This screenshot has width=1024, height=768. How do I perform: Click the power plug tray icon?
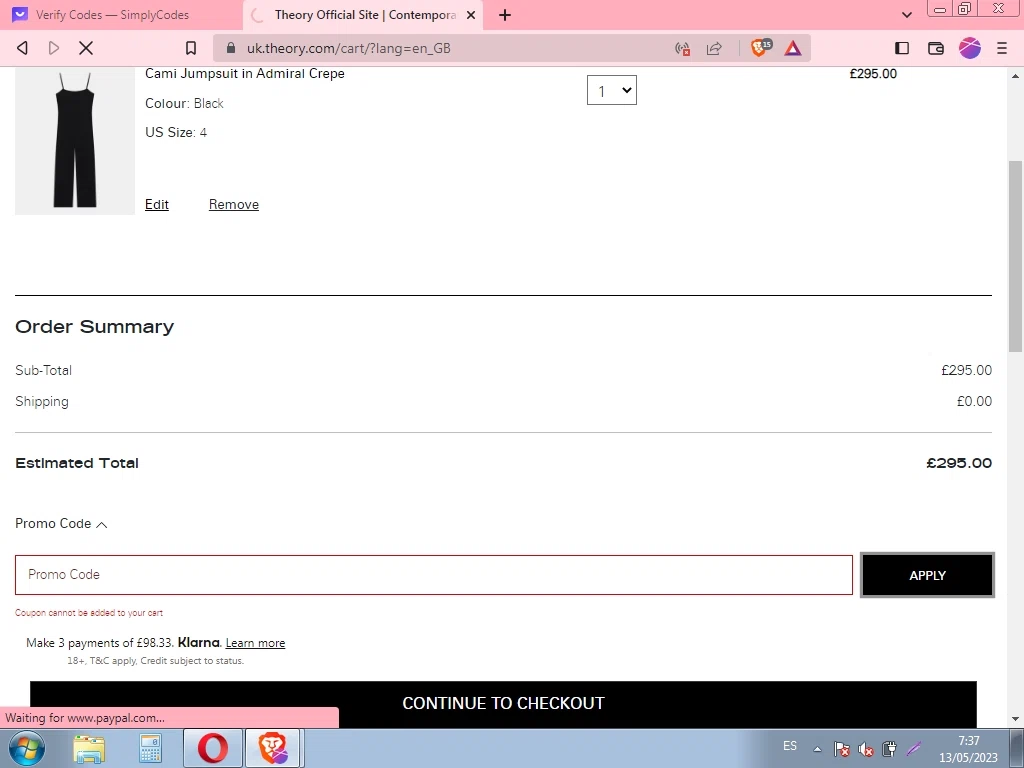[889, 748]
